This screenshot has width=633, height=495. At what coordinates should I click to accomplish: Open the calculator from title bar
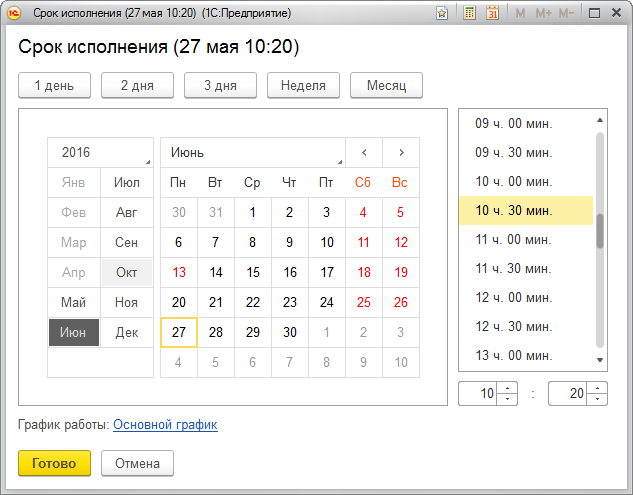pyautogui.click(x=470, y=13)
